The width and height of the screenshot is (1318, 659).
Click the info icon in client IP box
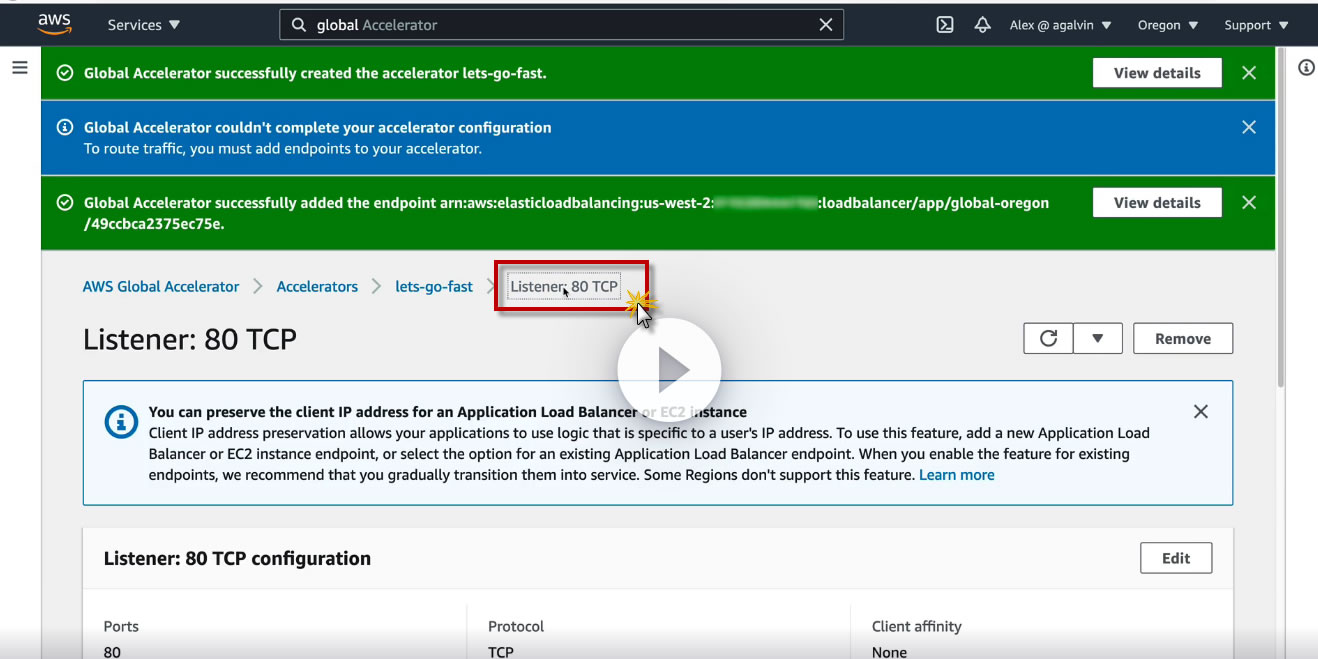(x=121, y=421)
